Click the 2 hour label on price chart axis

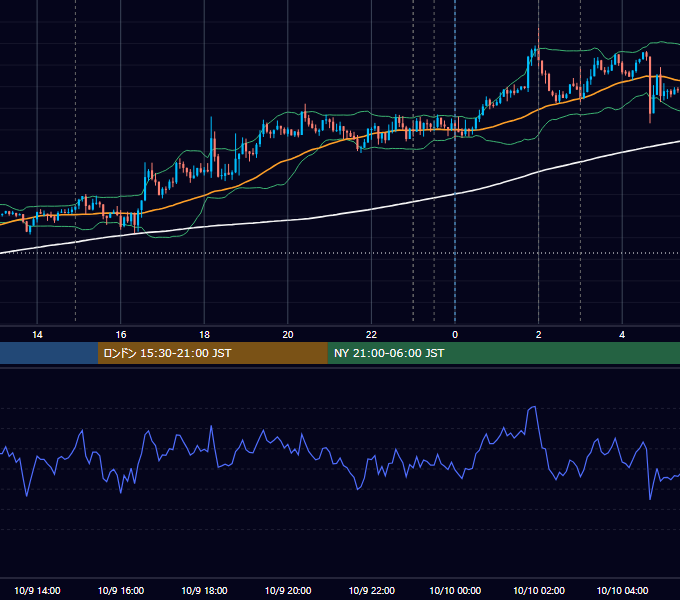tap(539, 335)
